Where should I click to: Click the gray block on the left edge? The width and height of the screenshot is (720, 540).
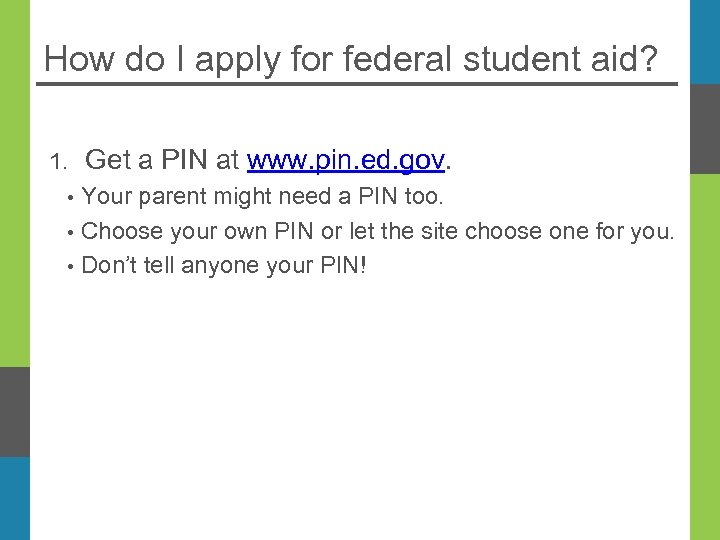[14, 410]
